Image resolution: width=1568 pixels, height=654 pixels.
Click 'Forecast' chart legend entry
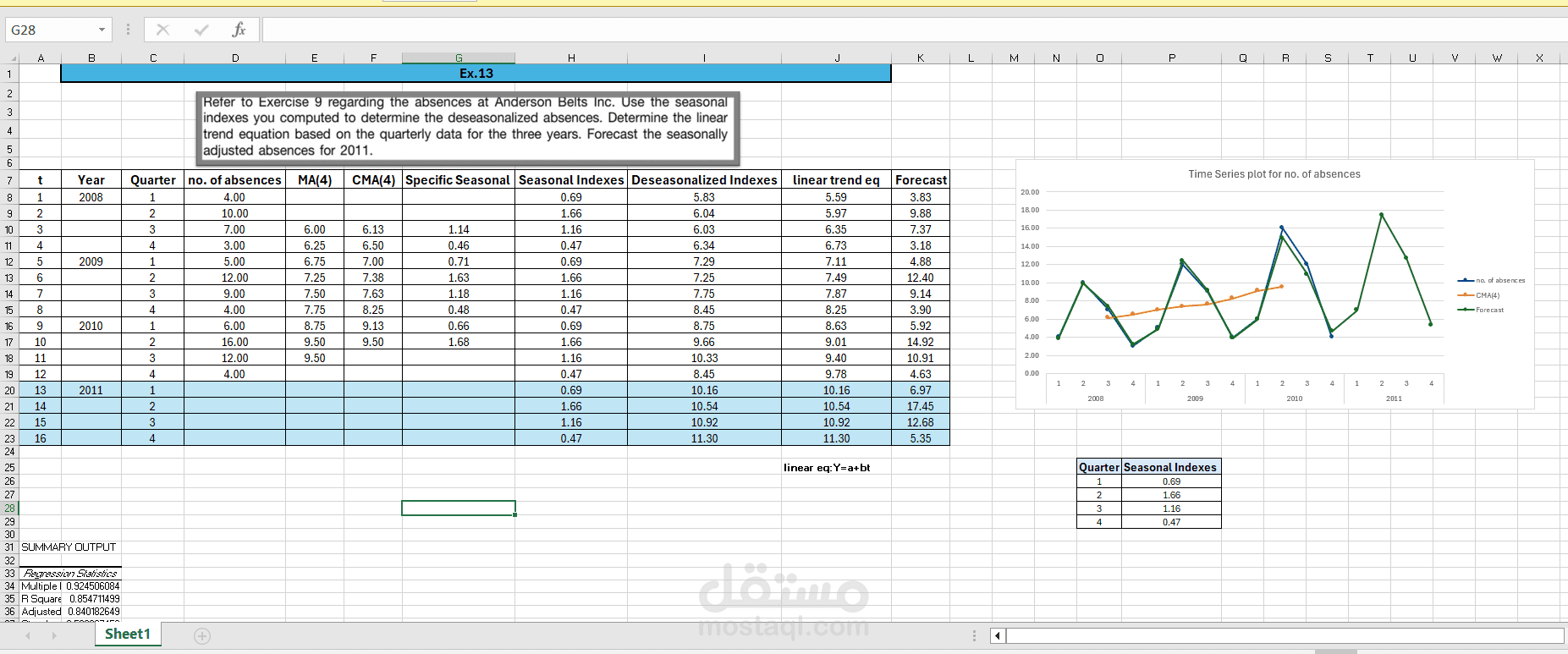1481,310
